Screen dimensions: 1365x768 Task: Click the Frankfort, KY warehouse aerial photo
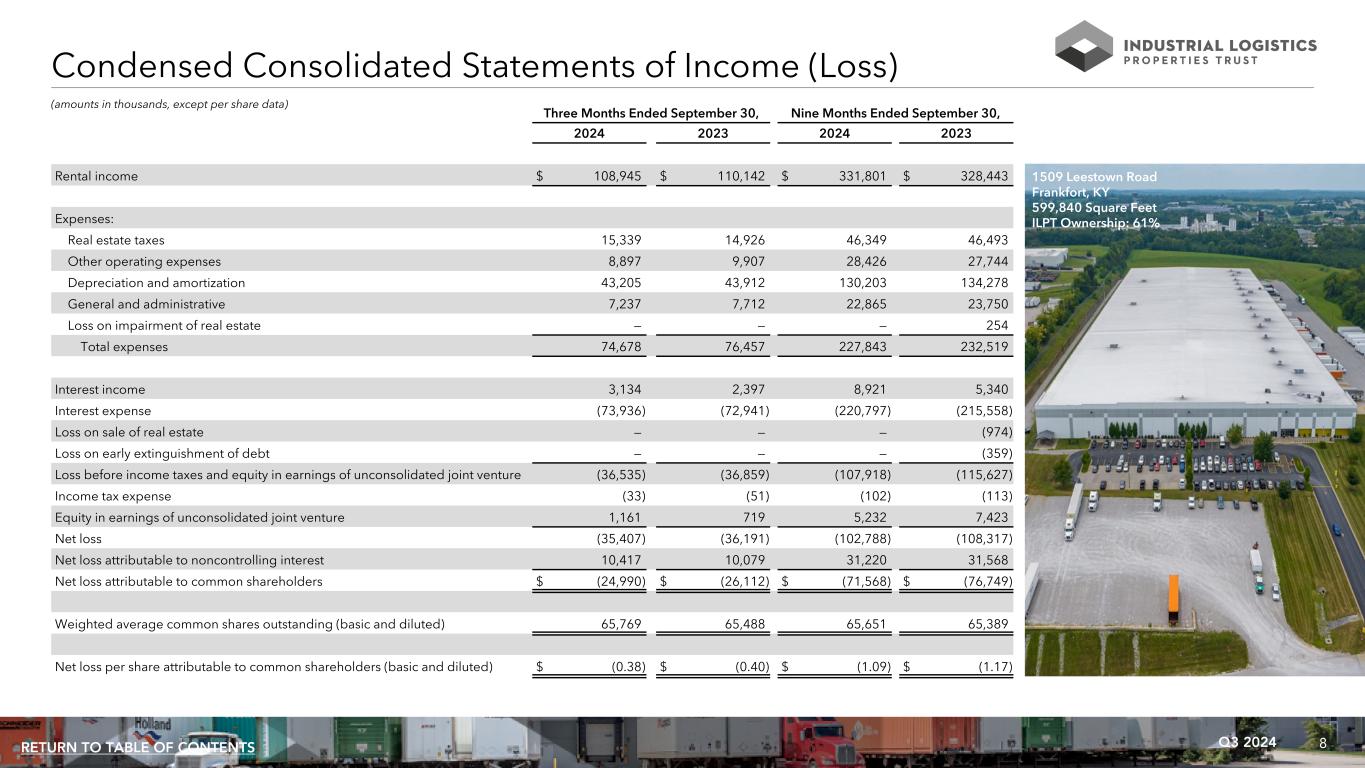1194,450
